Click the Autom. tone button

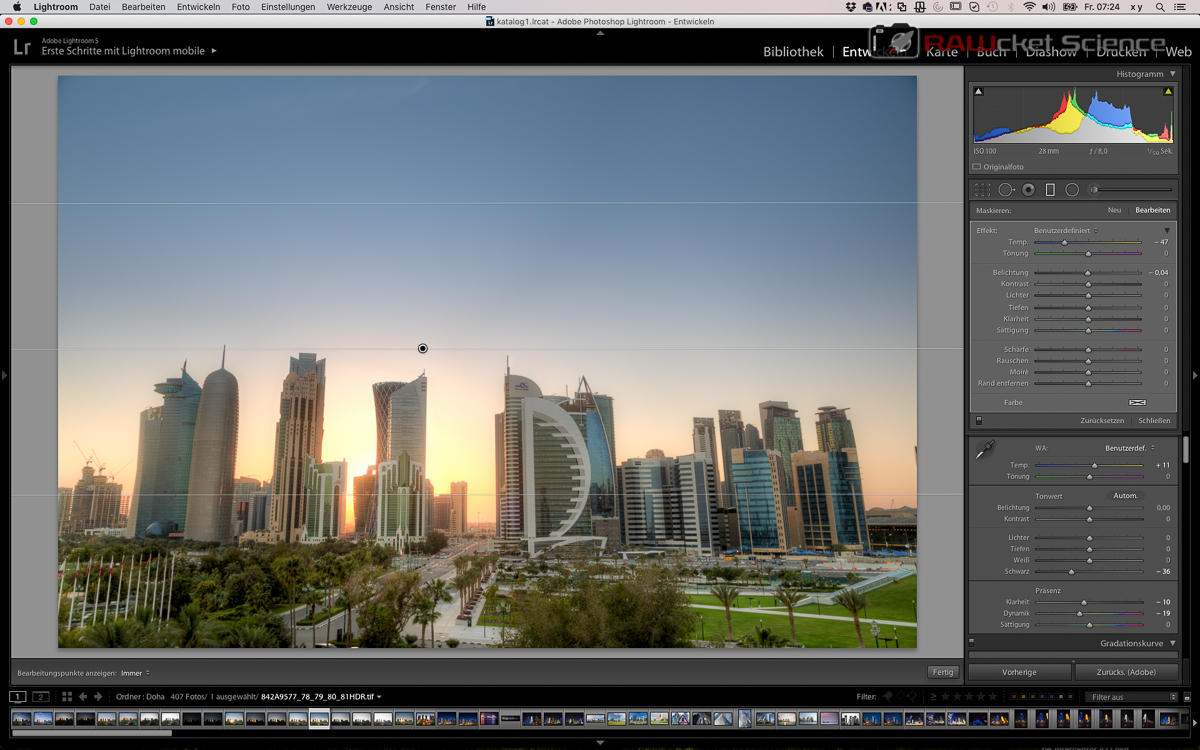pyautogui.click(x=1126, y=496)
